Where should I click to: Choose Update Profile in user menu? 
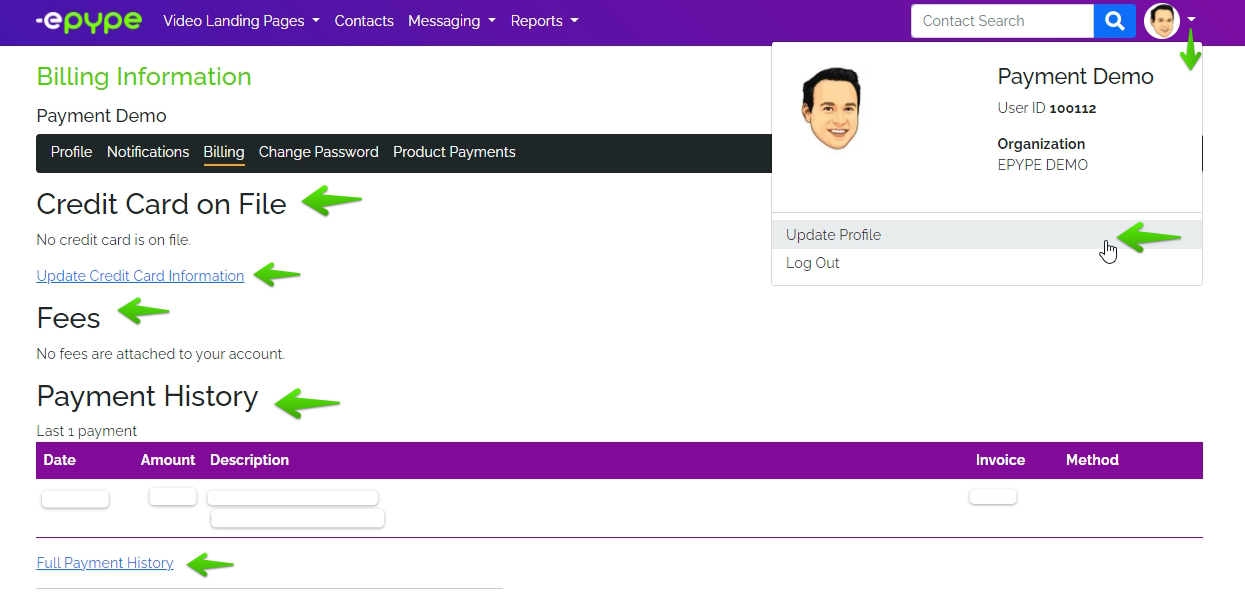[x=987, y=235]
